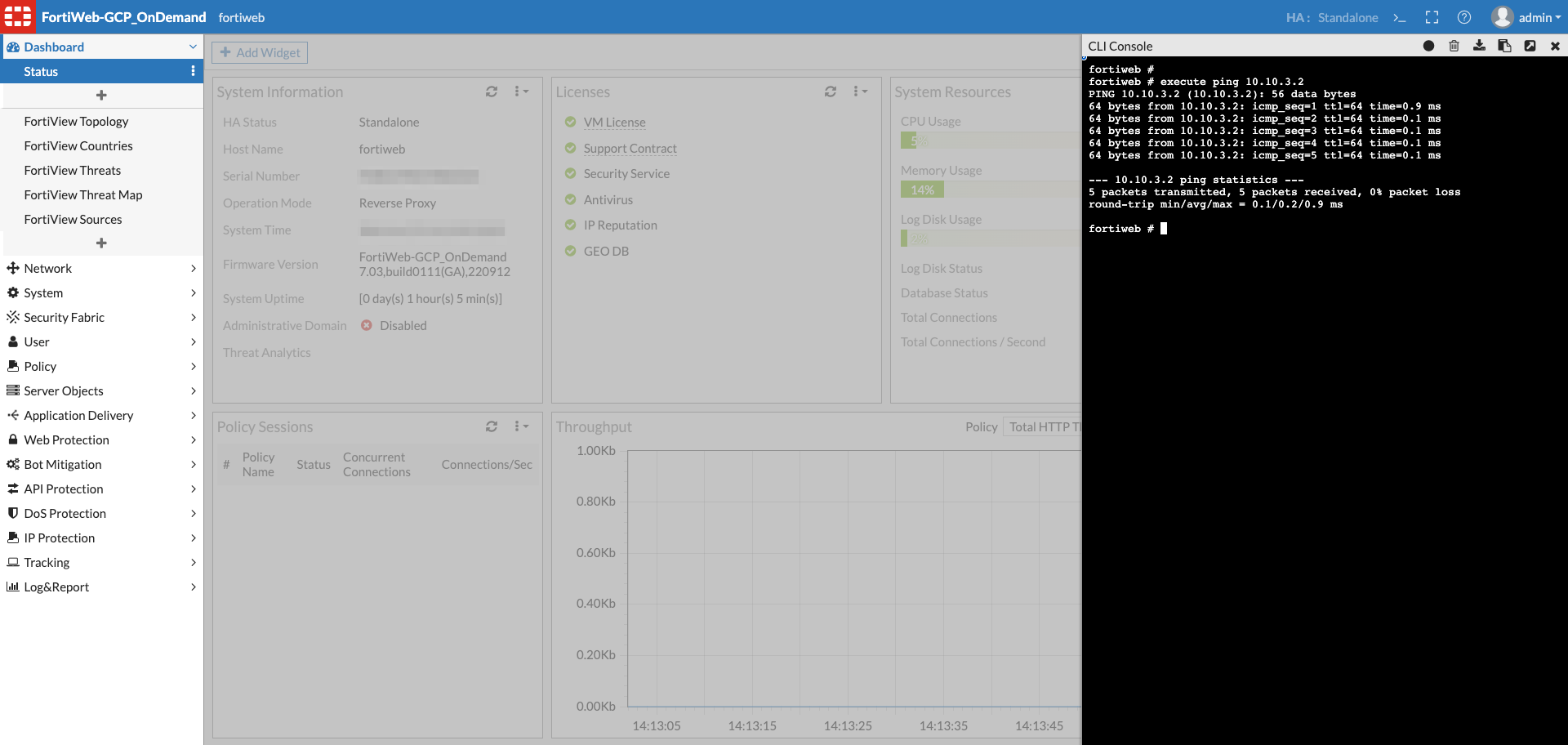Close the CLI Console panel

pos(1555,47)
